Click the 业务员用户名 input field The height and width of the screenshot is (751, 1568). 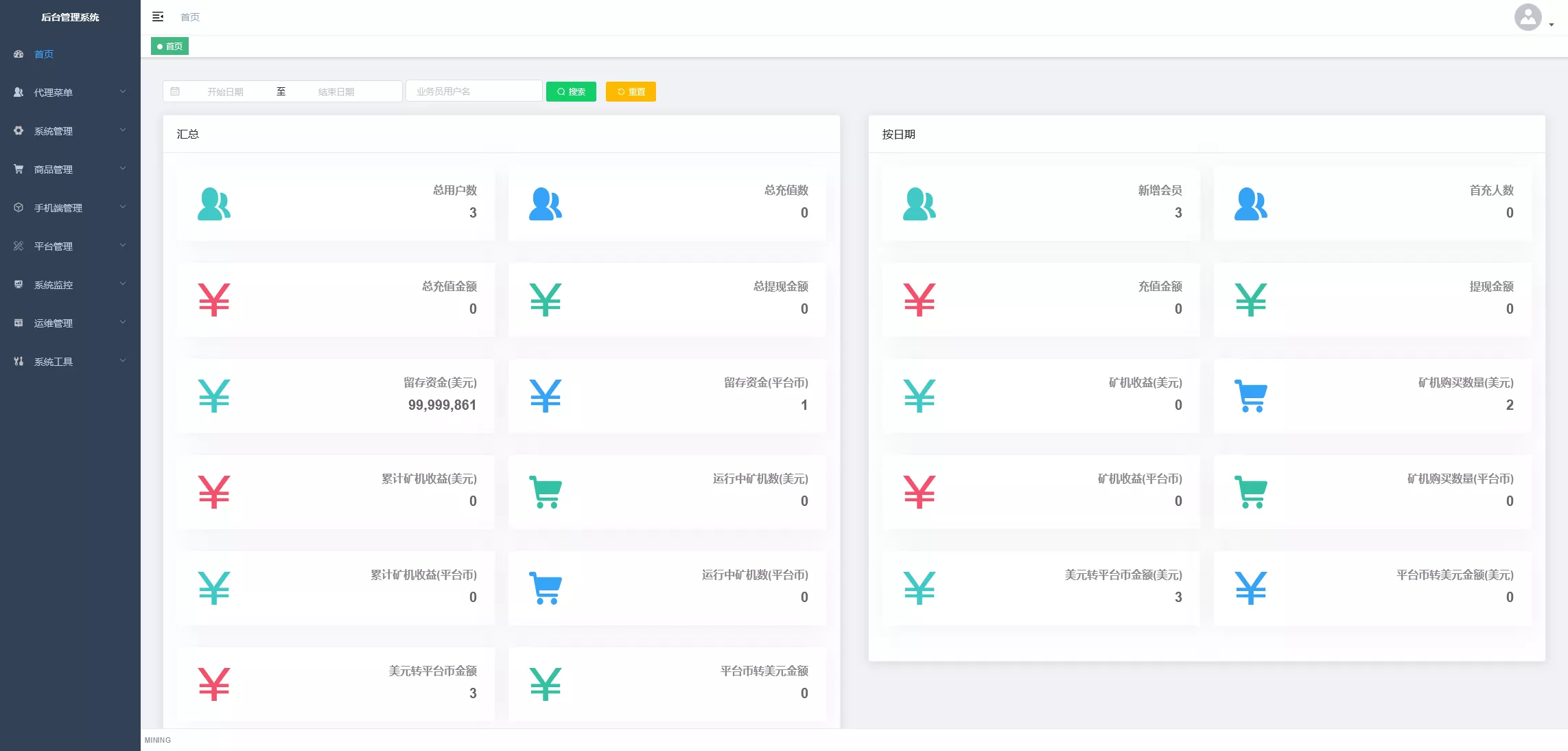(473, 91)
